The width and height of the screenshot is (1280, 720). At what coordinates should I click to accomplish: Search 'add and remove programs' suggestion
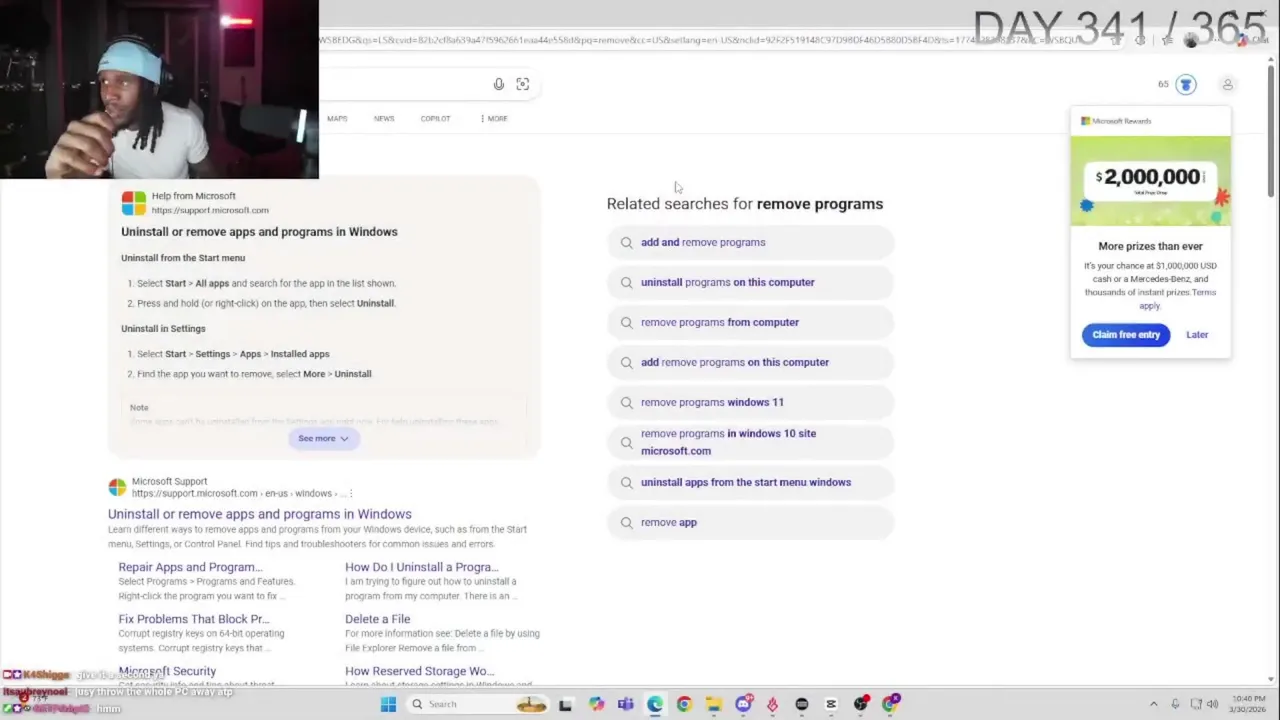[750, 242]
